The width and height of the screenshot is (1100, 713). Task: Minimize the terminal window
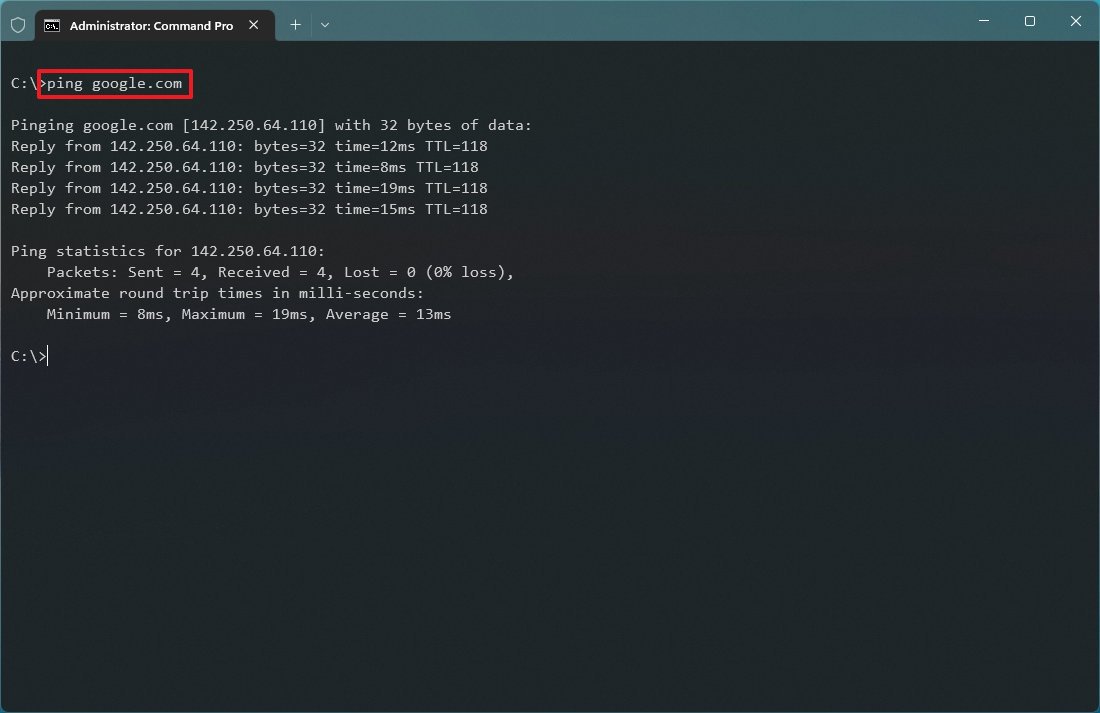(984, 21)
